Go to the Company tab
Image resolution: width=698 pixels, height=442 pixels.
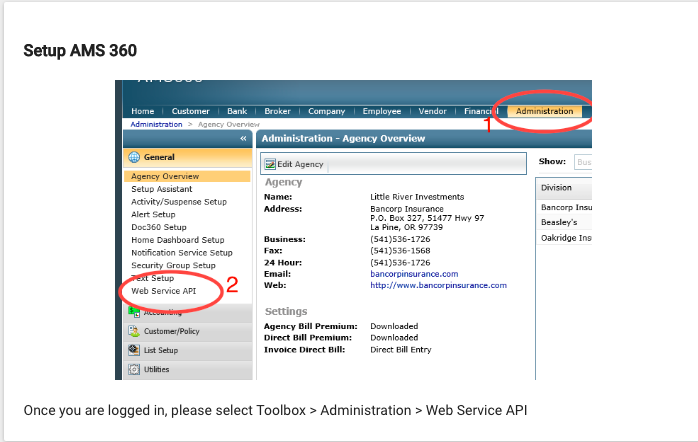[x=327, y=111]
